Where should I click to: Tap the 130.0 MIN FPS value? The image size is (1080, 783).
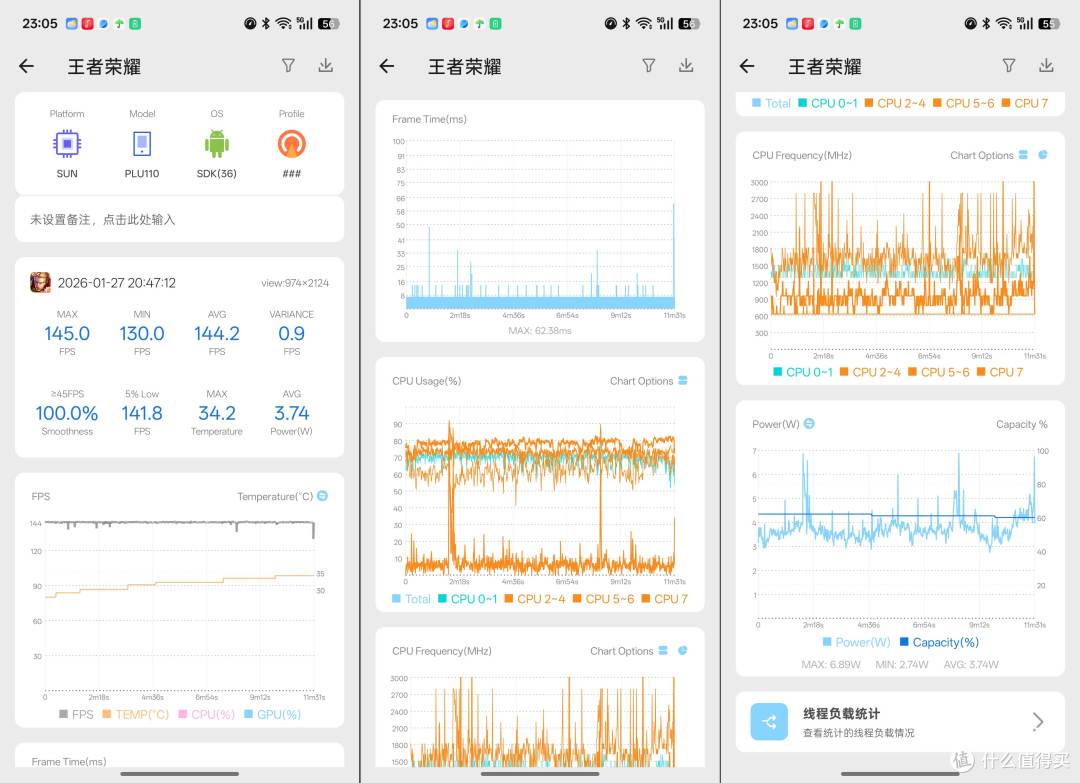coord(142,333)
